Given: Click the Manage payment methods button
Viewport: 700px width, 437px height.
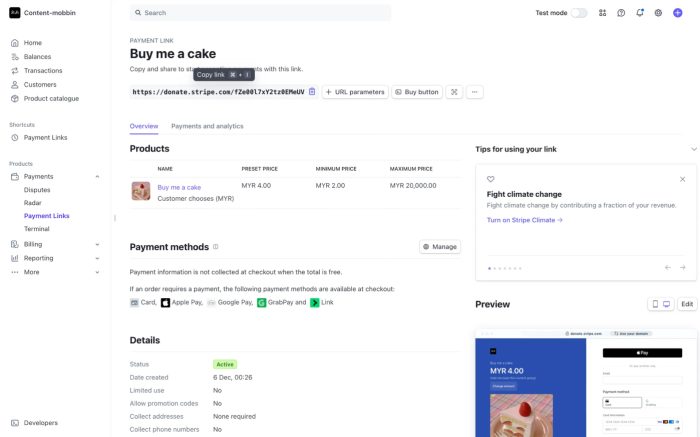Looking at the screenshot, I should click(x=440, y=247).
